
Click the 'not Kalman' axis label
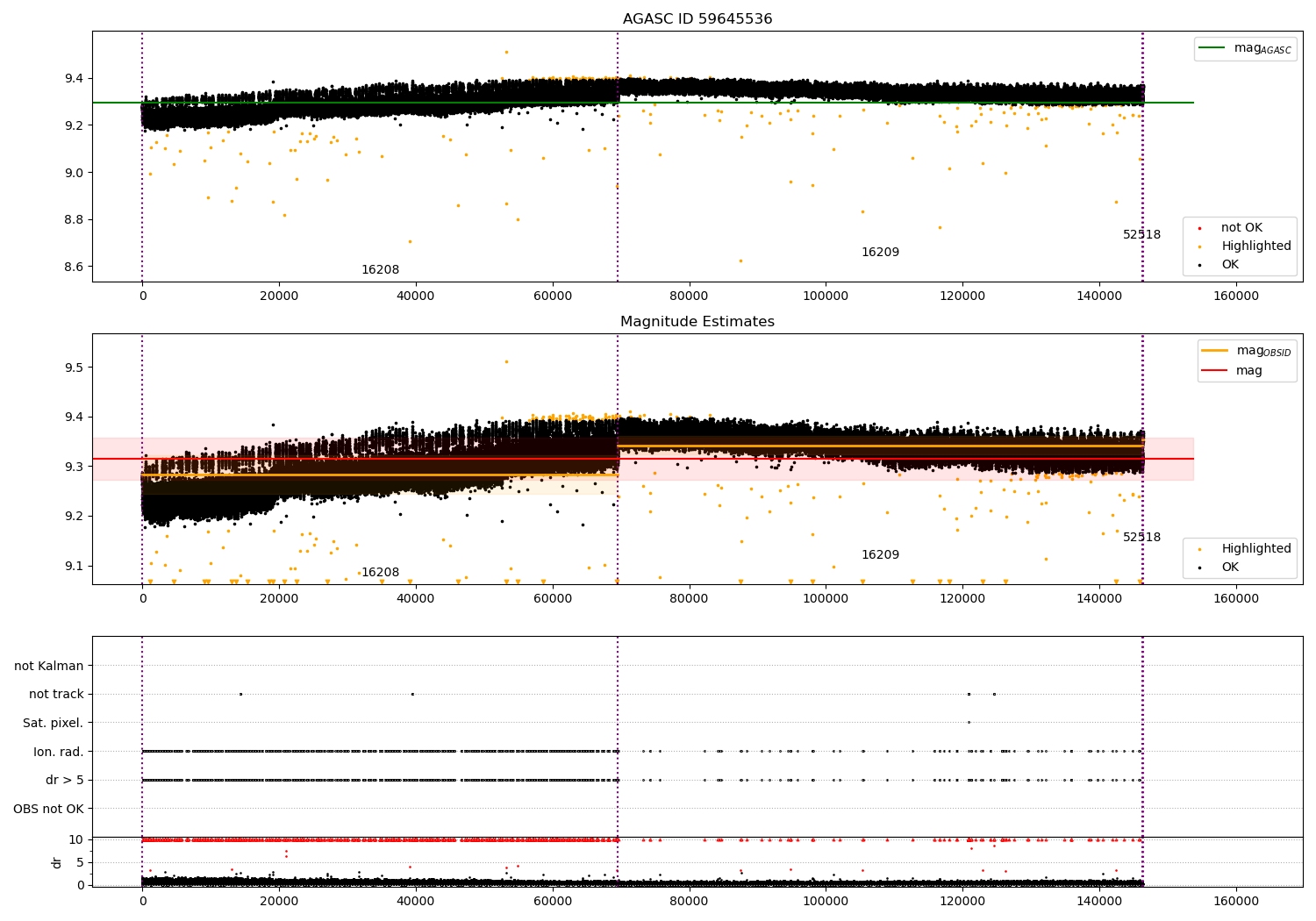pyautogui.click(x=49, y=666)
